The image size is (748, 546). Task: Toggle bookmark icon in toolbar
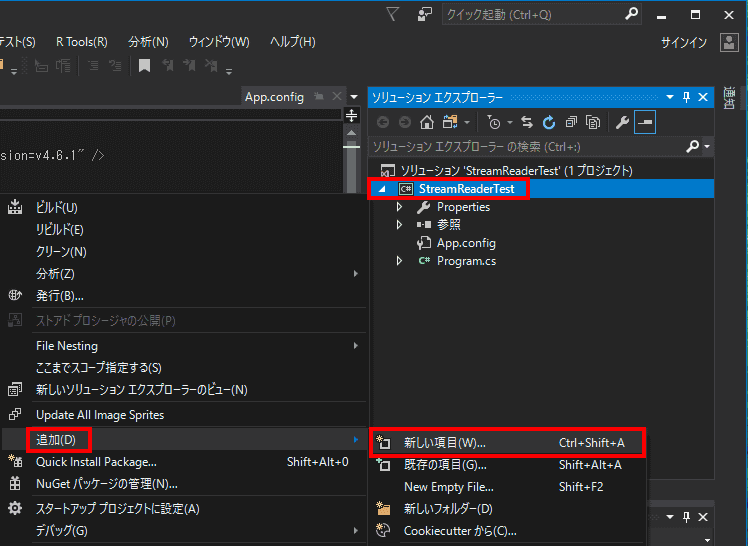click(x=144, y=65)
